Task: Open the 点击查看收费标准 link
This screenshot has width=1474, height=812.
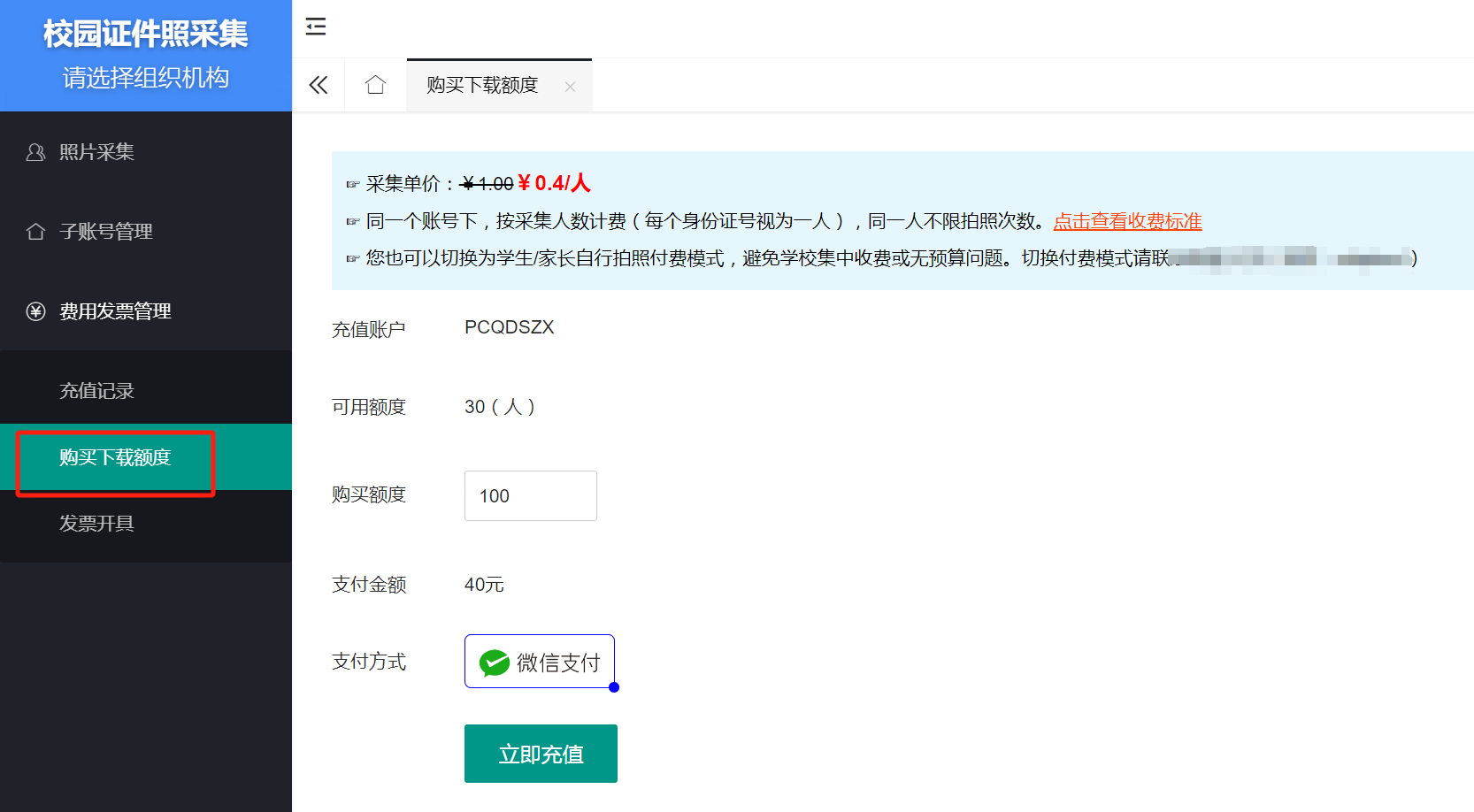Action: 1127,221
